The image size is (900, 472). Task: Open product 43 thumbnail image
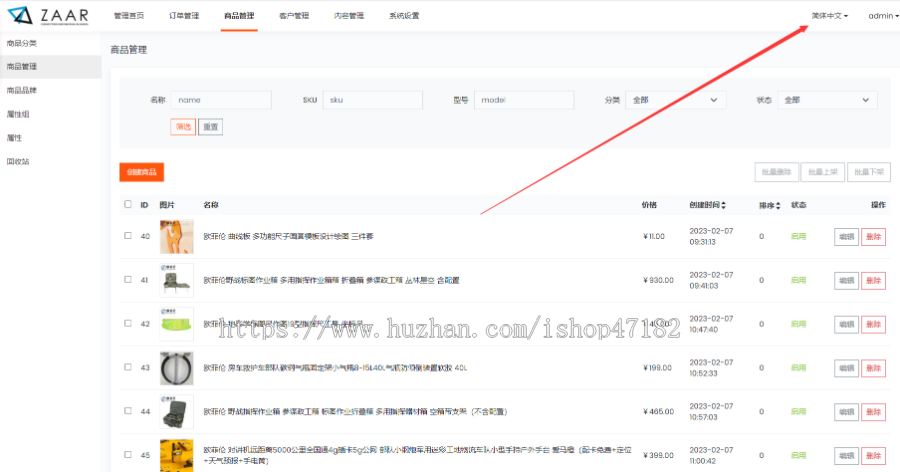click(x=177, y=367)
